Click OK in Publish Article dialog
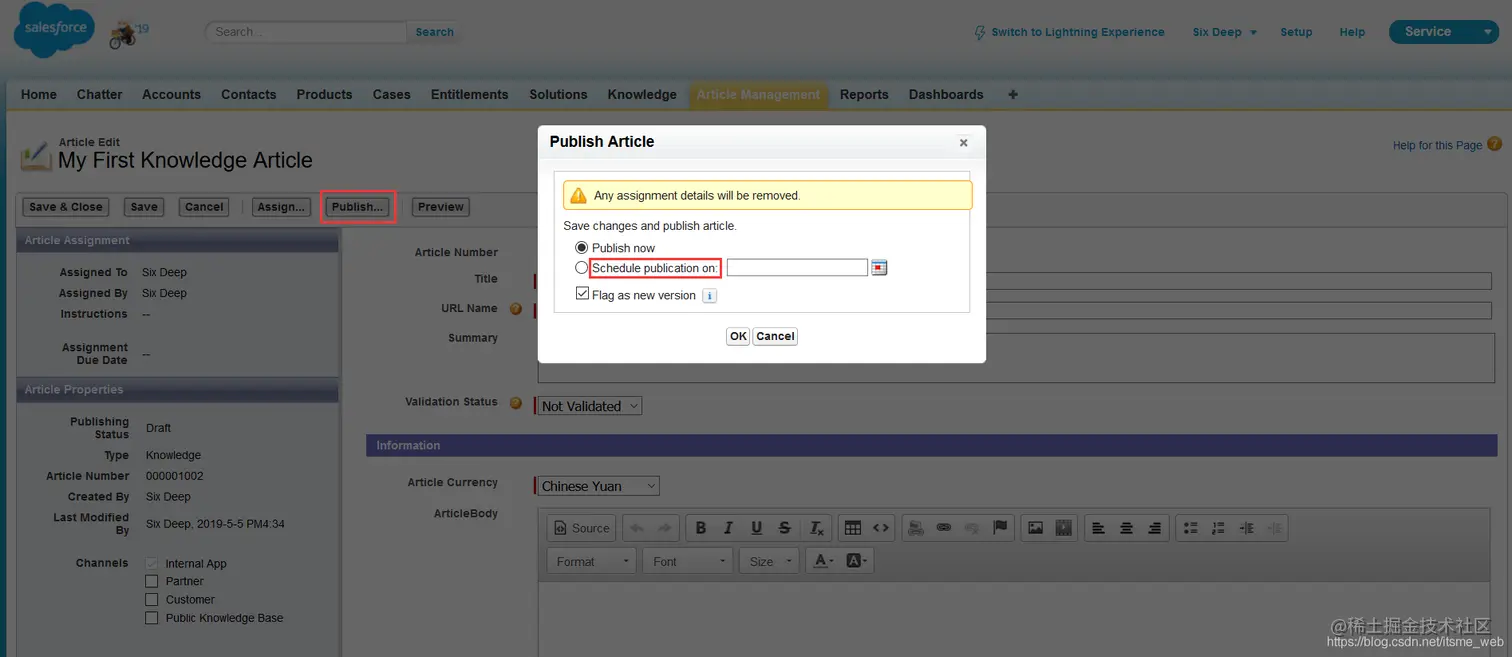Viewport: 1512px width, 657px height. [x=738, y=336]
